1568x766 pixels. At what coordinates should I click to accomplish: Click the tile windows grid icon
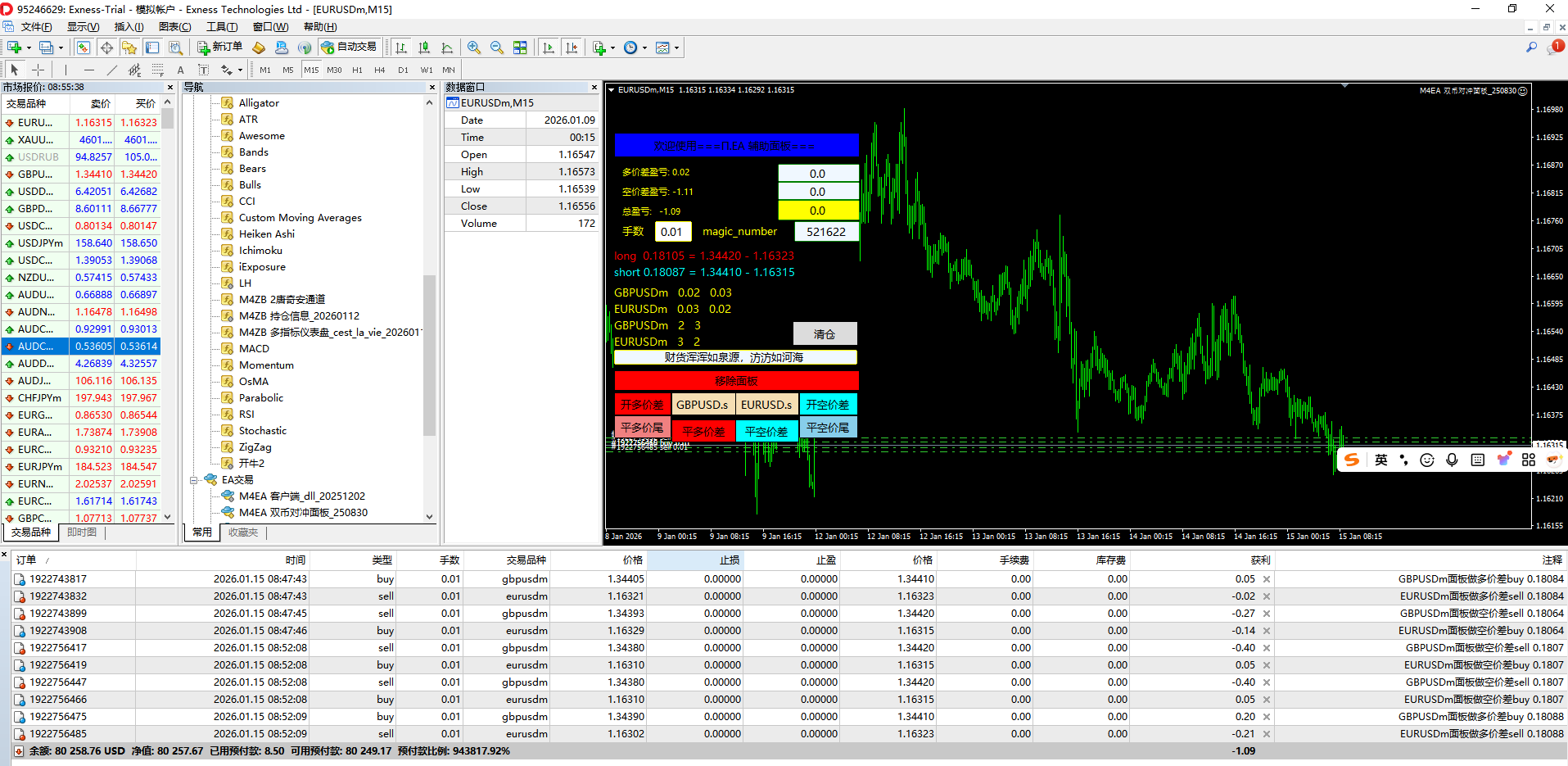click(520, 48)
